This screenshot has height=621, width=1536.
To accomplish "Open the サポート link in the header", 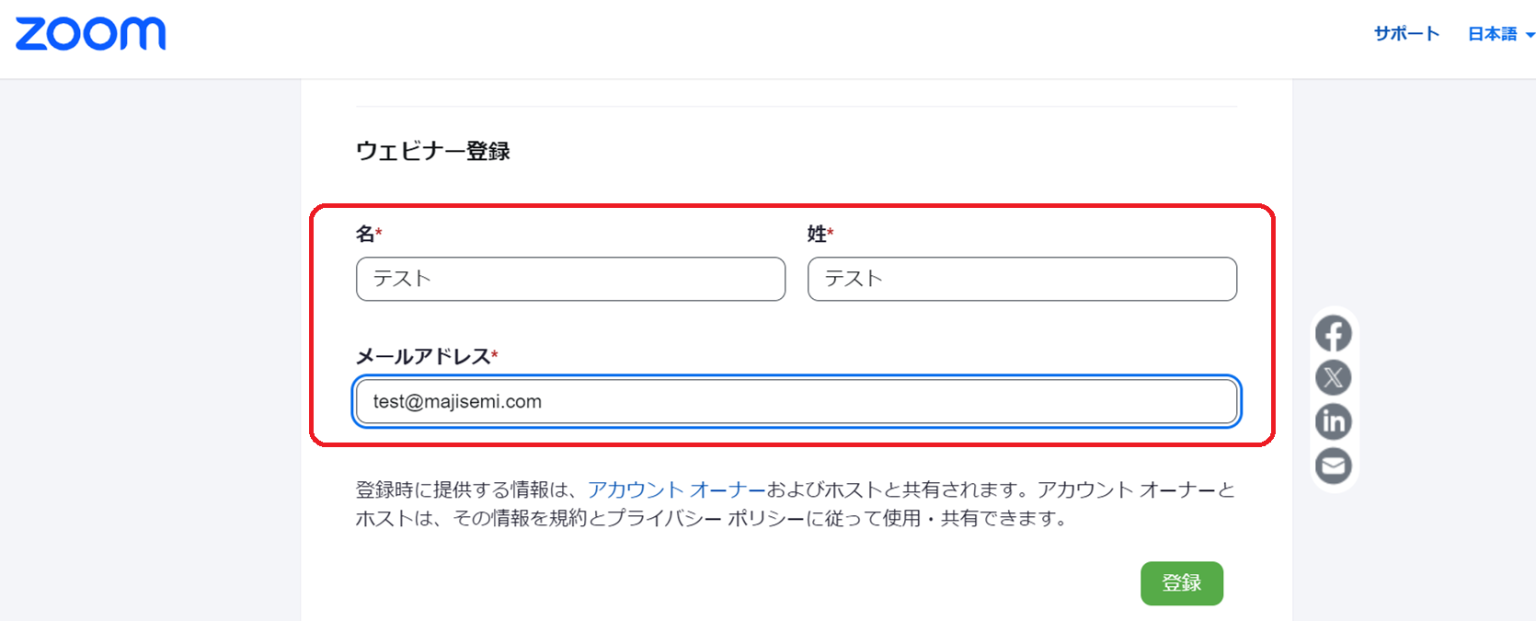I will point(1406,34).
